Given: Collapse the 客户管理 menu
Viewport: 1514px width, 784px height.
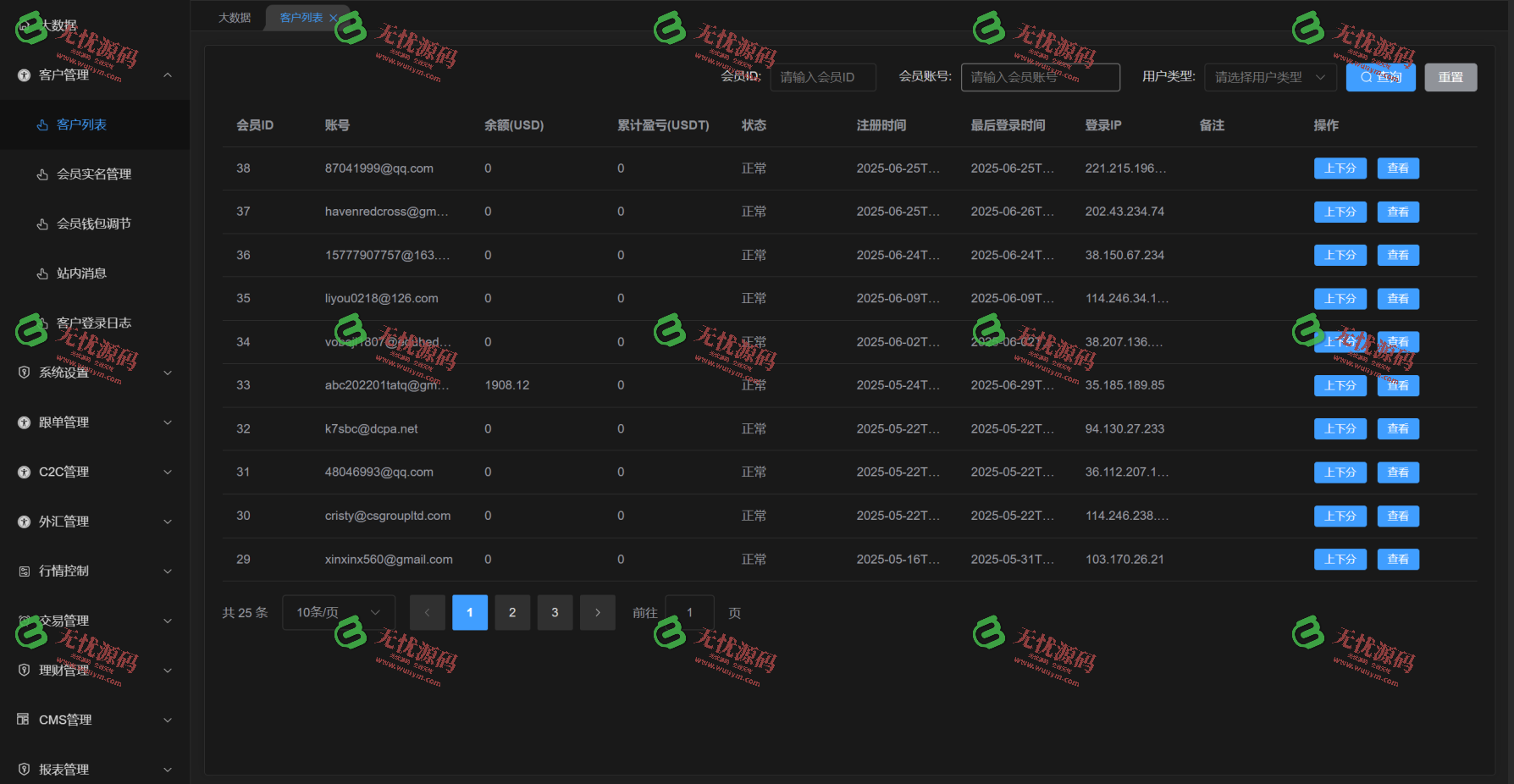Looking at the screenshot, I should (95, 75).
